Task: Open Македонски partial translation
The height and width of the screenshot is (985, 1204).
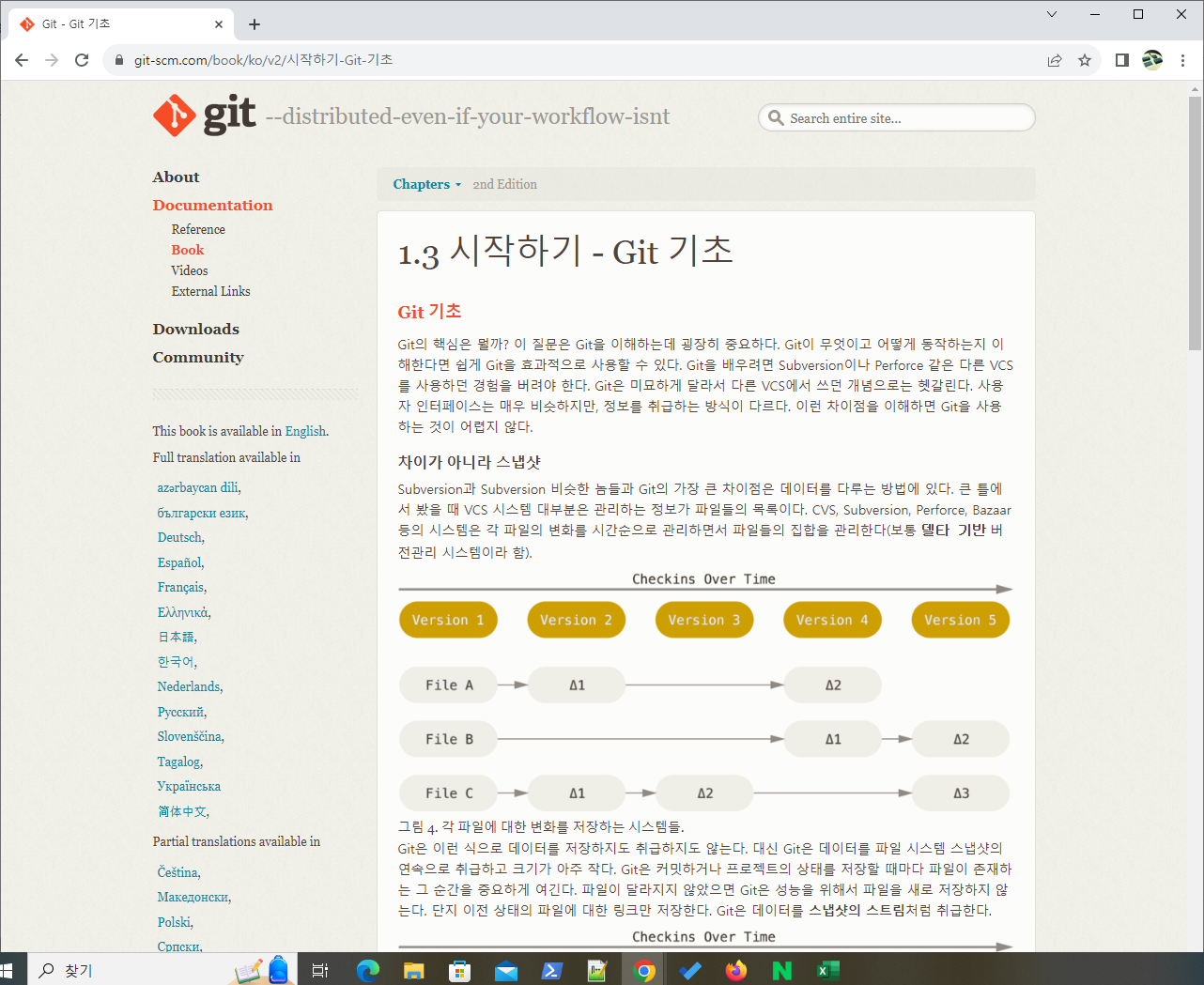Action: click(x=193, y=897)
